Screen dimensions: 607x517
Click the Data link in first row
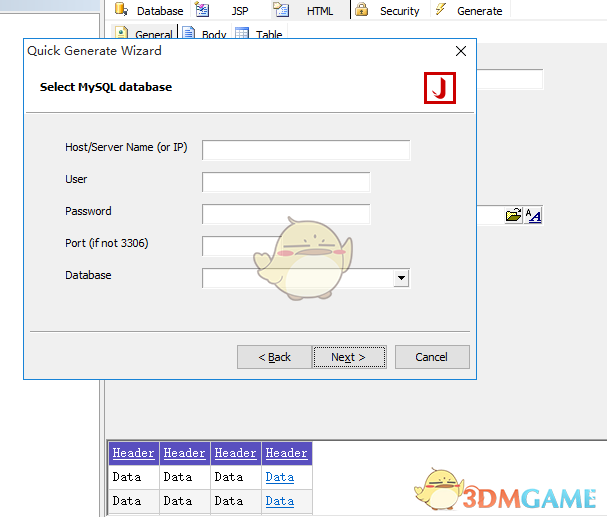279,477
